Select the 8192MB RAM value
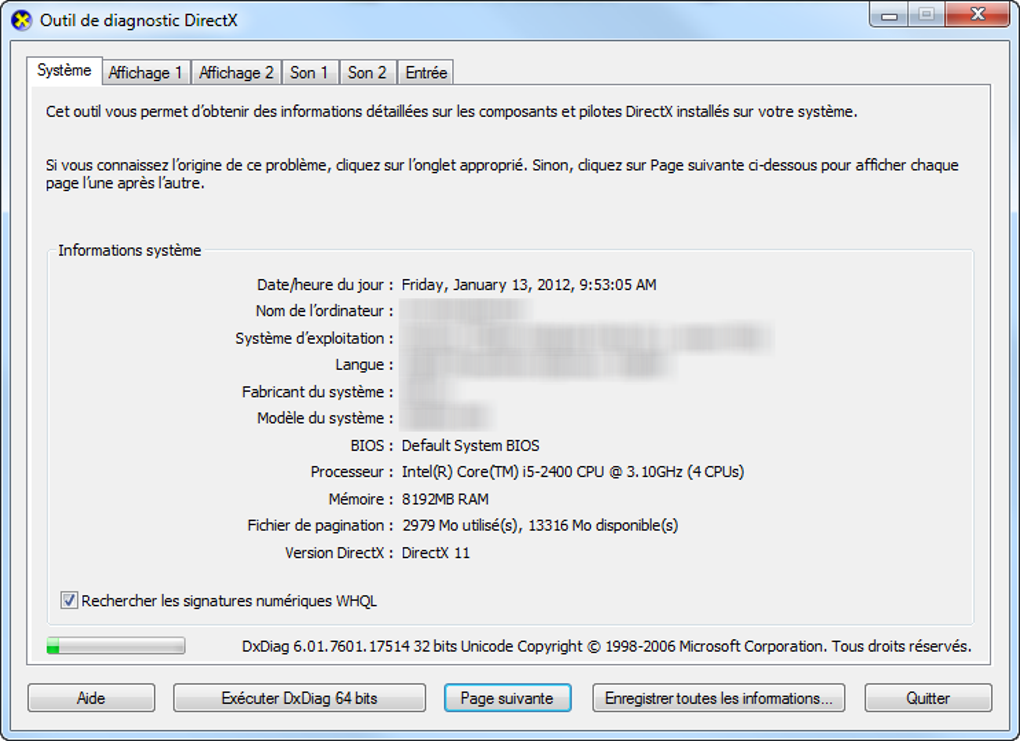 [445, 499]
